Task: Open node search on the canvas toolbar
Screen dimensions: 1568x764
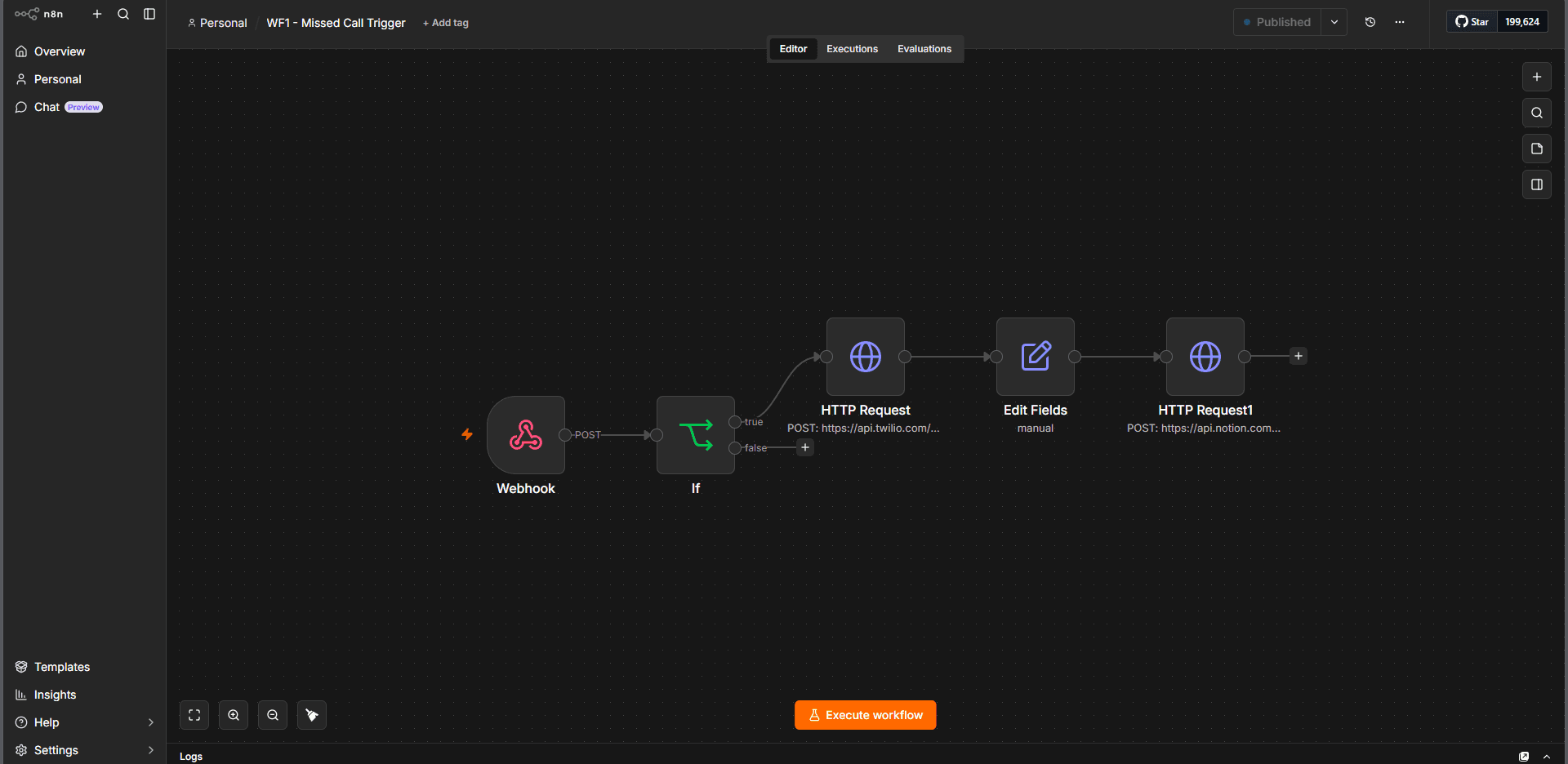Action: click(1537, 113)
